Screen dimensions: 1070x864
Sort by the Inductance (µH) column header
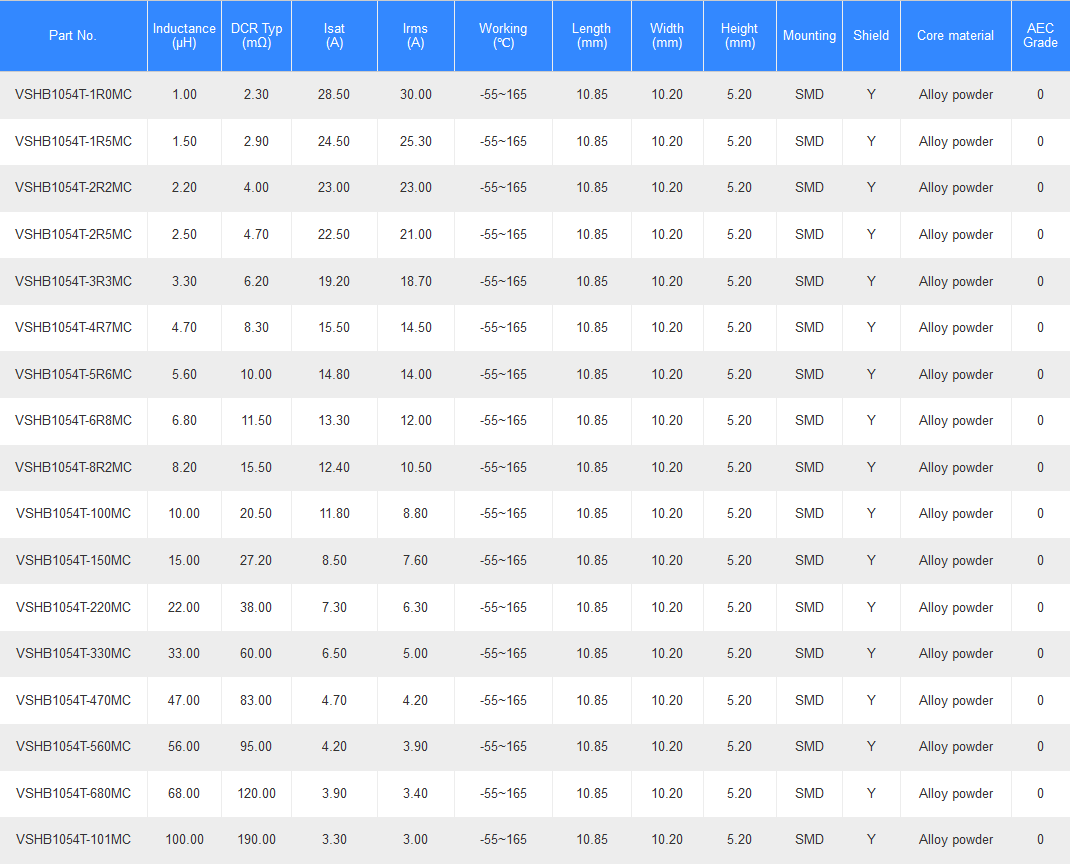pyautogui.click(x=184, y=35)
